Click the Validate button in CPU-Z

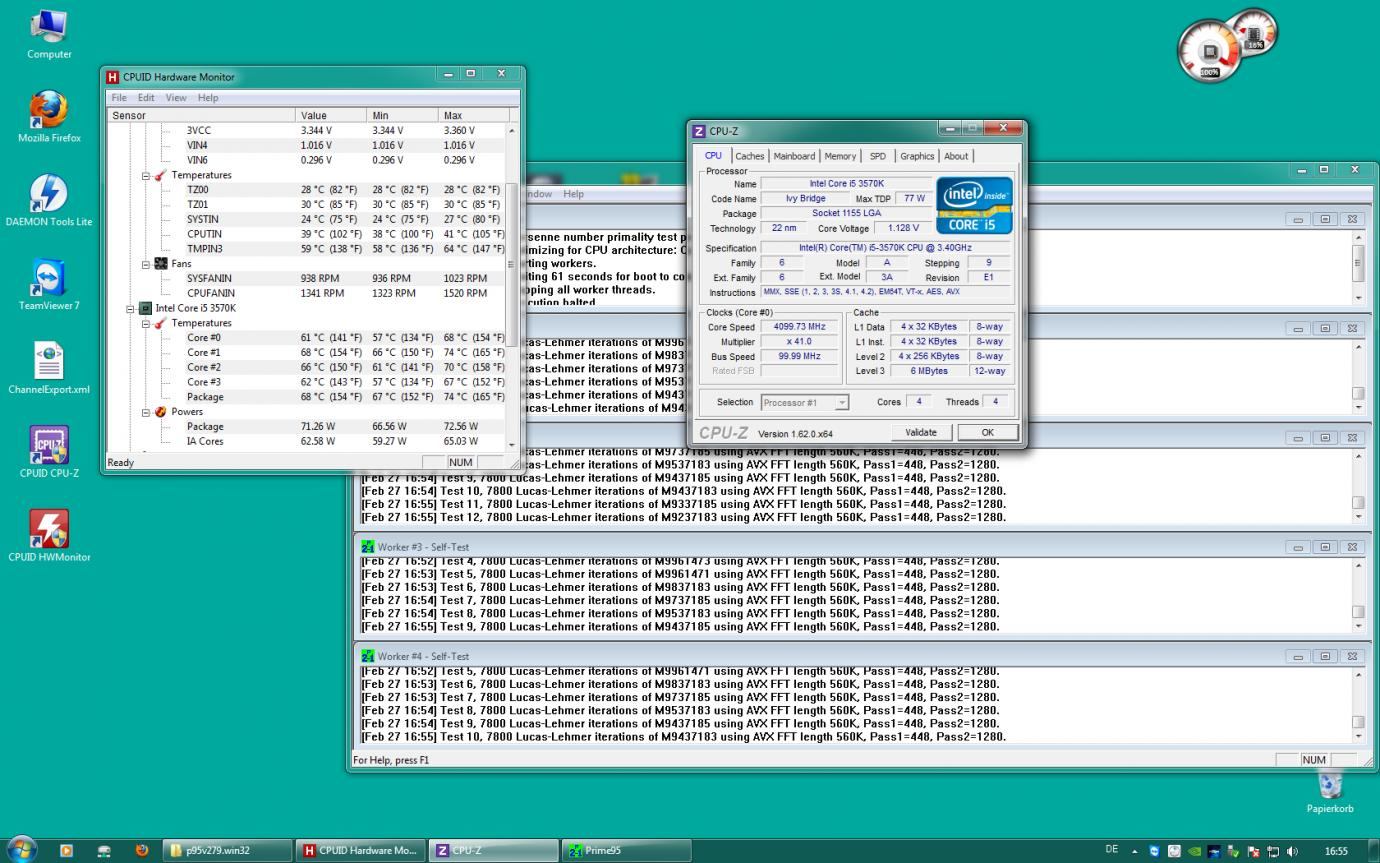tap(921, 433)
